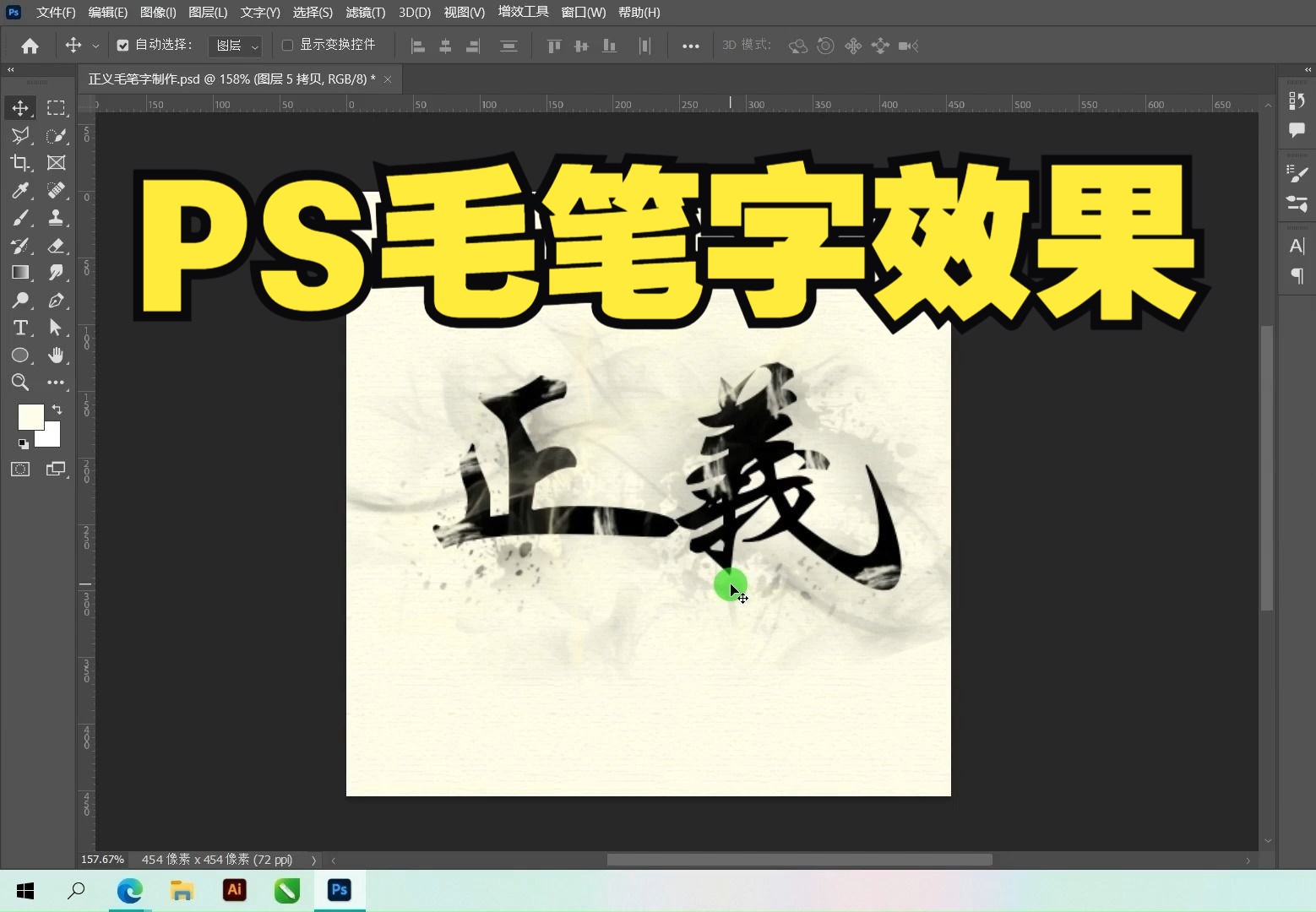
Task: Select the Frame tool
Action: 56,163
